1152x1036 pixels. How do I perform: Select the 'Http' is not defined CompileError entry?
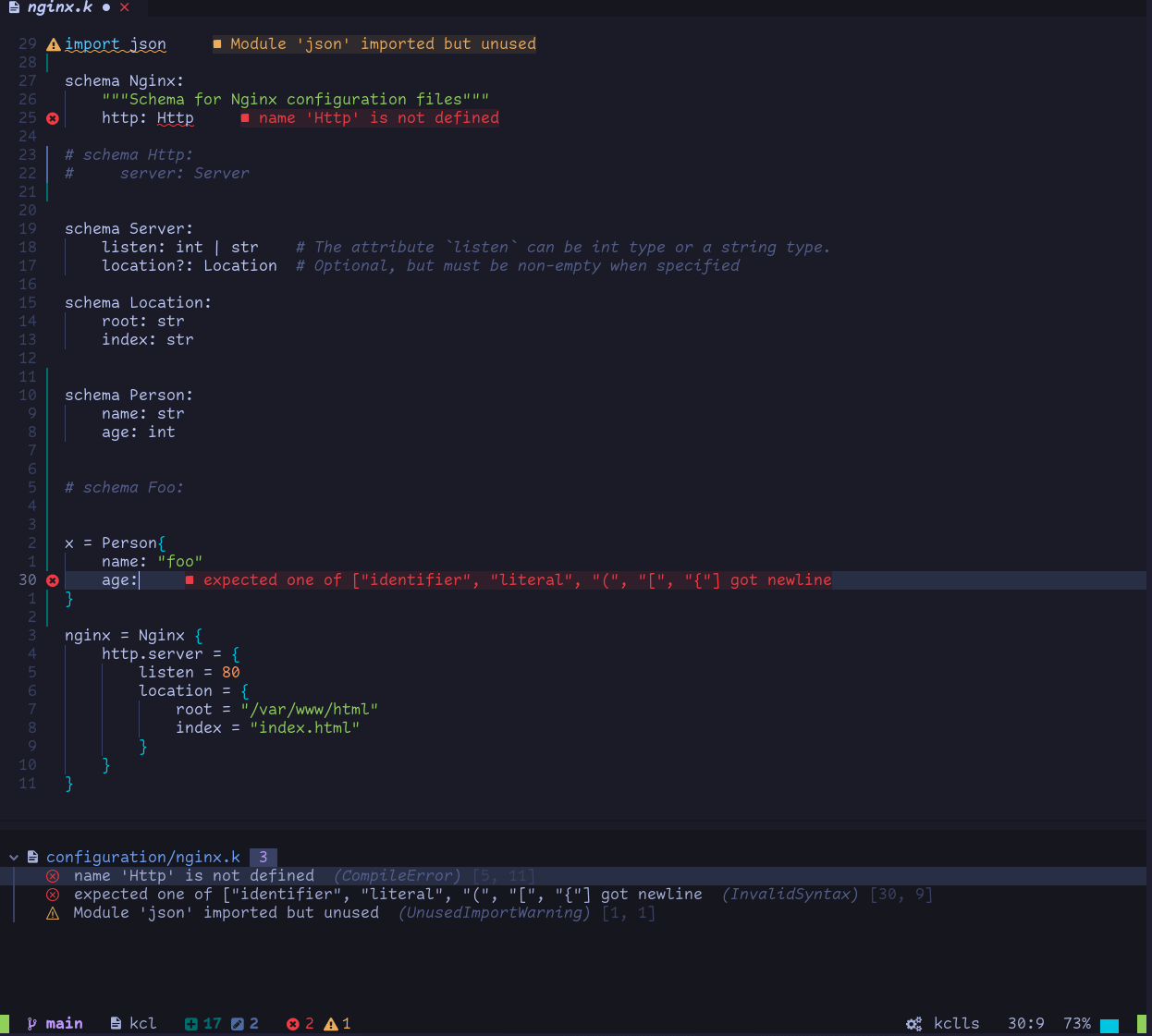point(573,876)
